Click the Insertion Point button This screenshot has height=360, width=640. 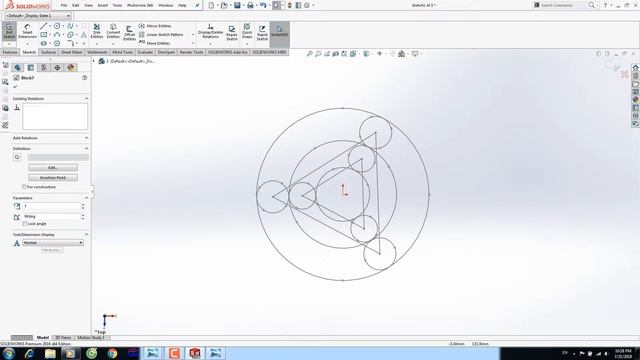click(x=53, y=178)
